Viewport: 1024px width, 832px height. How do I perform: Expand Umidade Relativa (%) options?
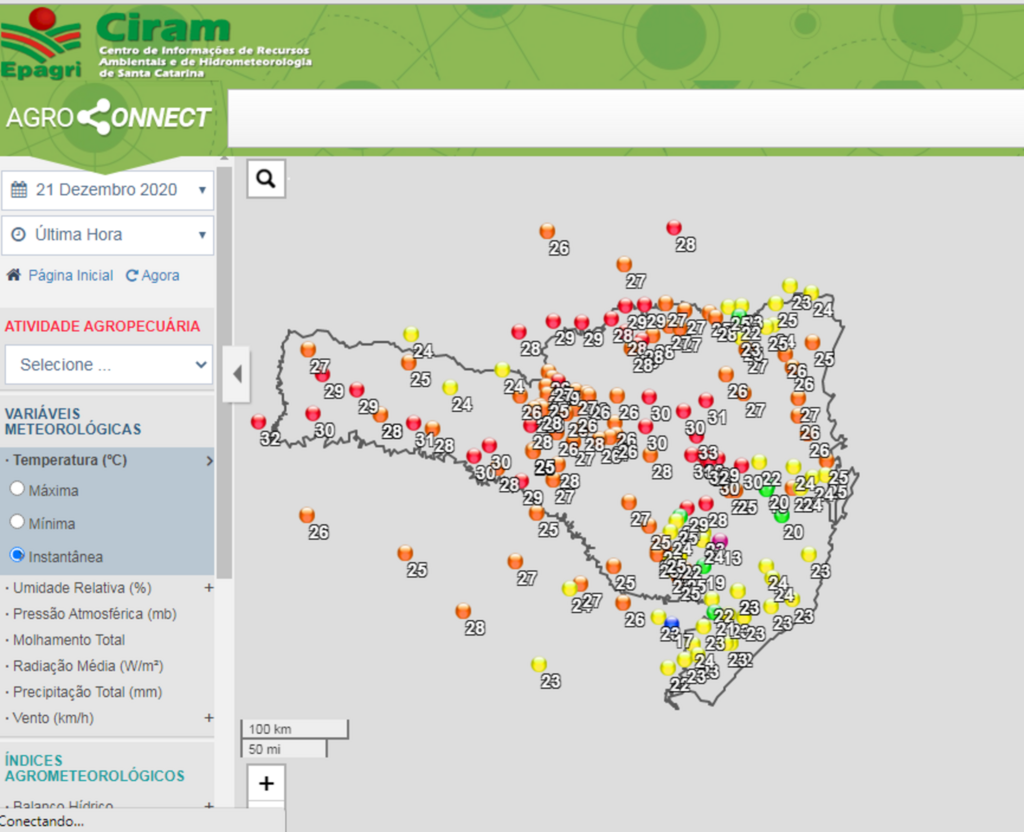209,588
